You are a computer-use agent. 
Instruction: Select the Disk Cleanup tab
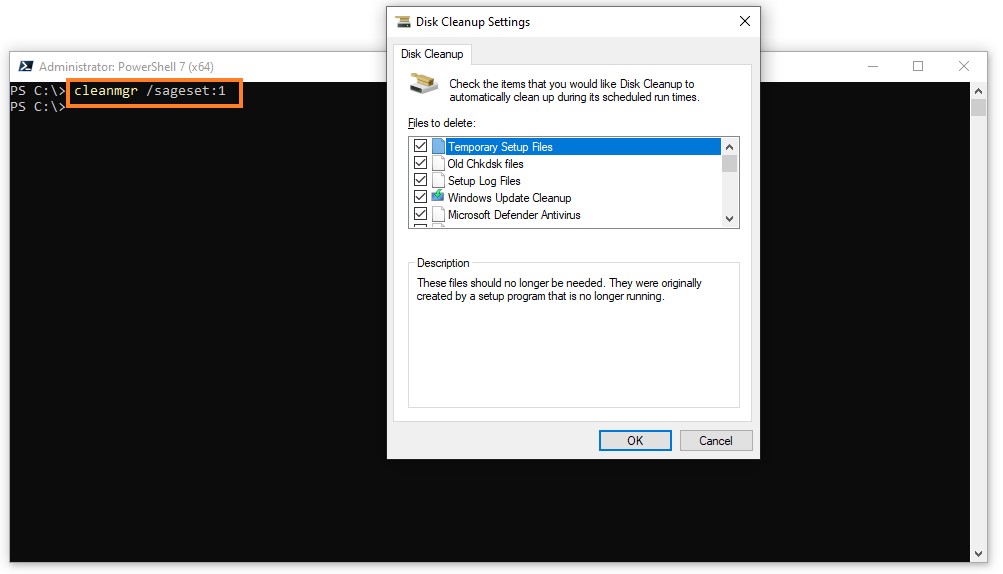432,54
